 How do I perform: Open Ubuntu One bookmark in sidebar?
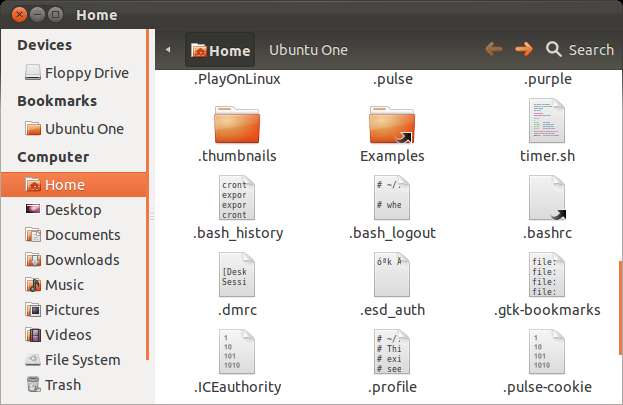tap(84, 128)
